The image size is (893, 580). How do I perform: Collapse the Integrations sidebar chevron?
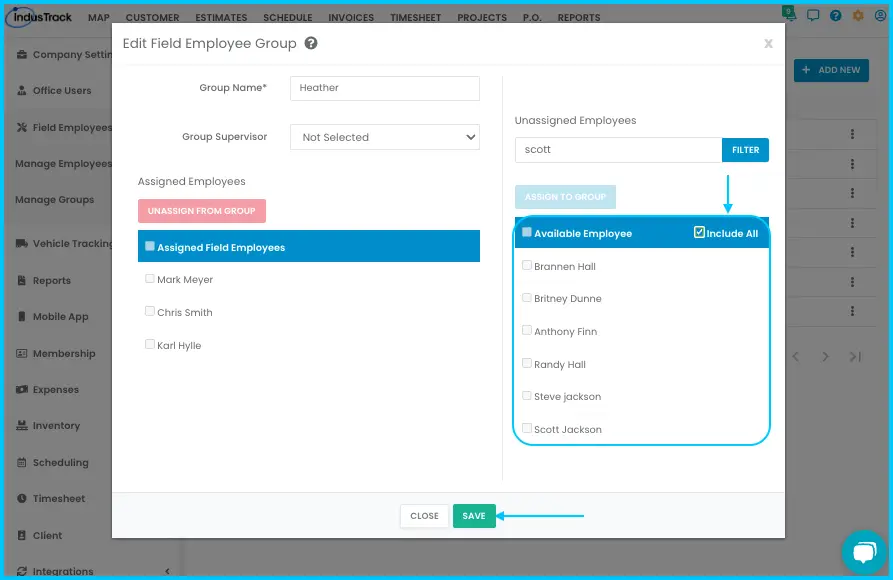point(167,571)
